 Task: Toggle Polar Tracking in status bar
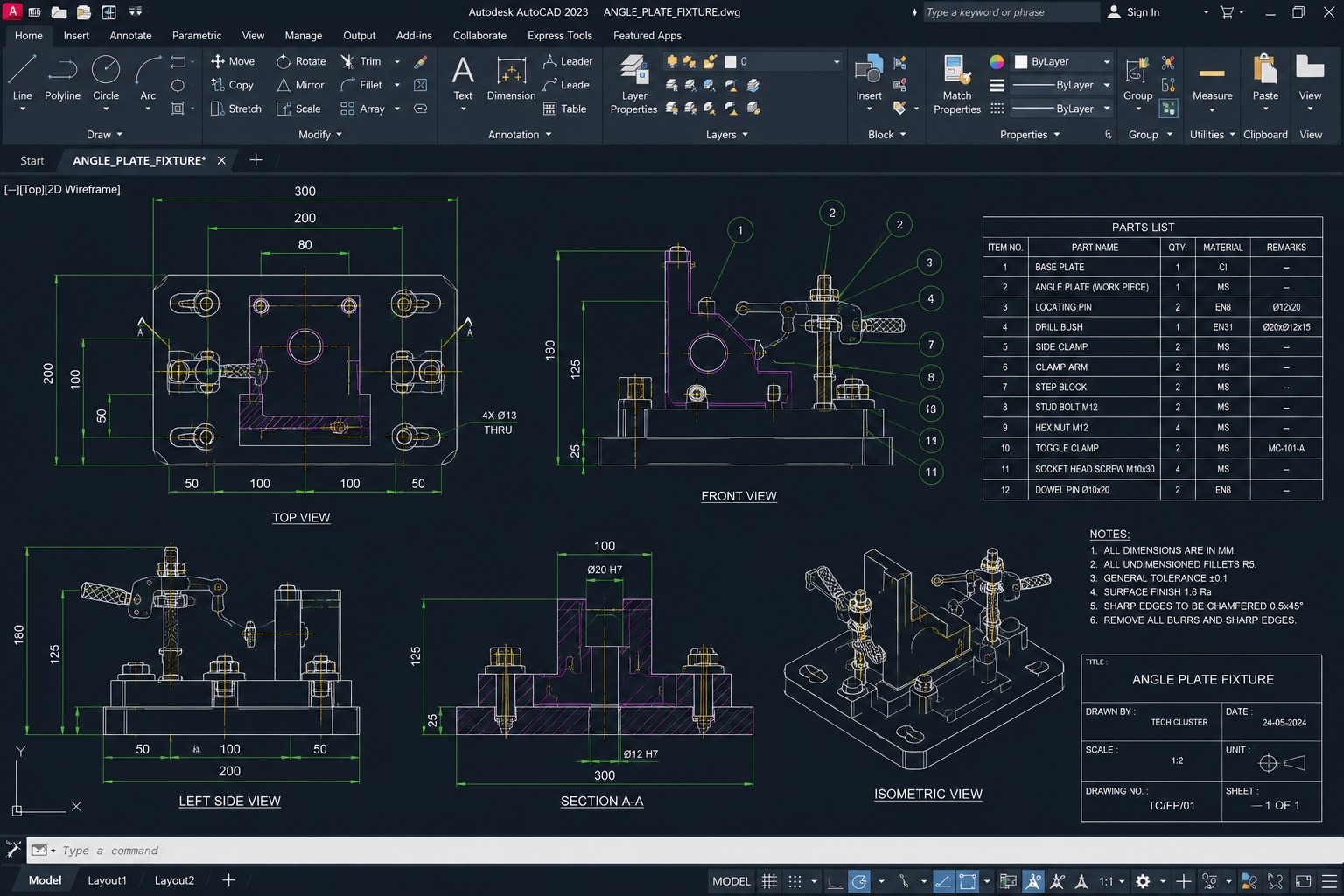(860, 881)
